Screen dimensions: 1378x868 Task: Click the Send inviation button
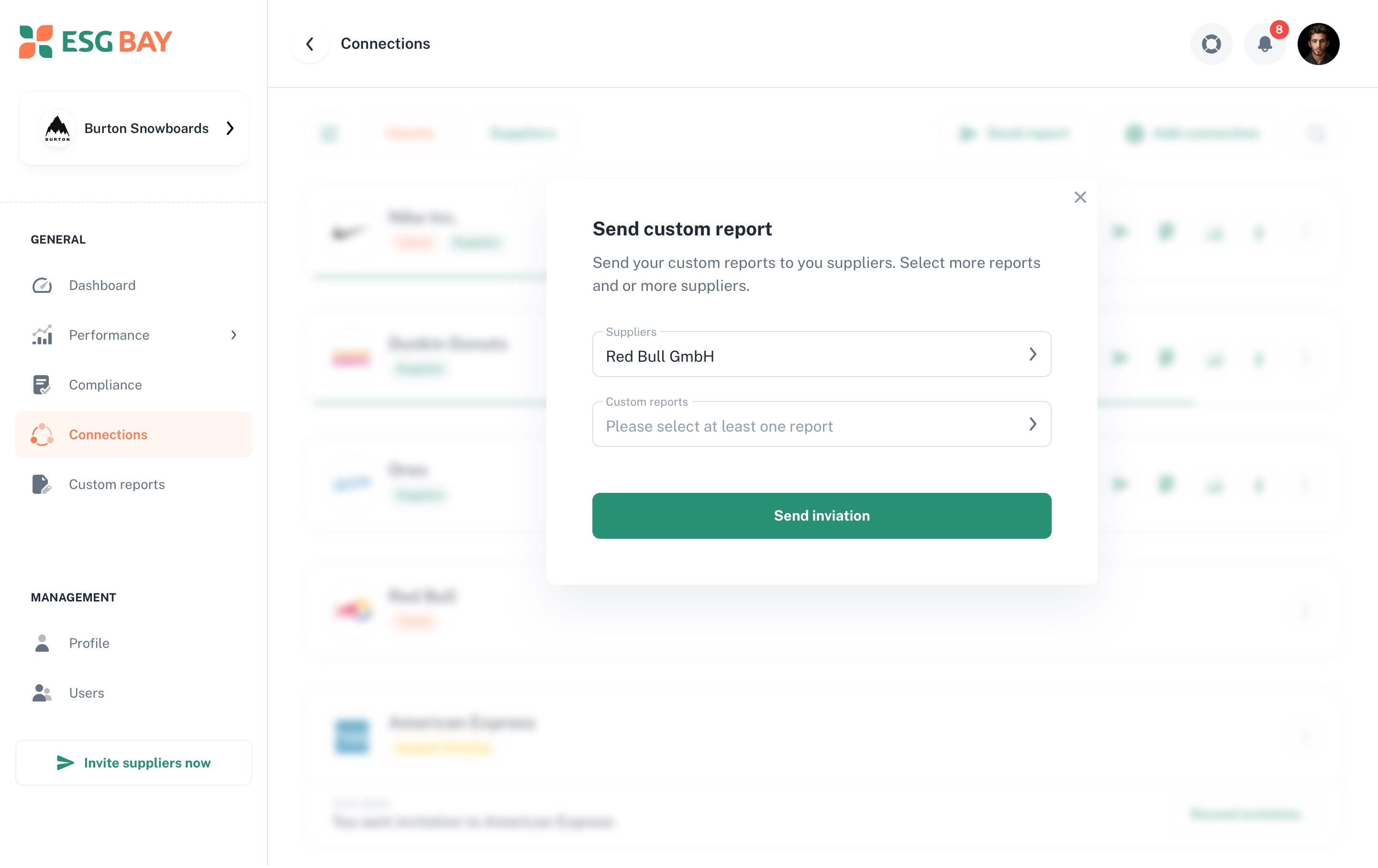821,515
